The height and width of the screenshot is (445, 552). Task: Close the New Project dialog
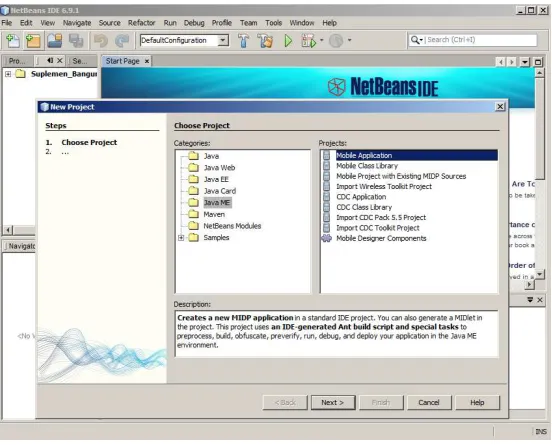click(x=500, y=107)
